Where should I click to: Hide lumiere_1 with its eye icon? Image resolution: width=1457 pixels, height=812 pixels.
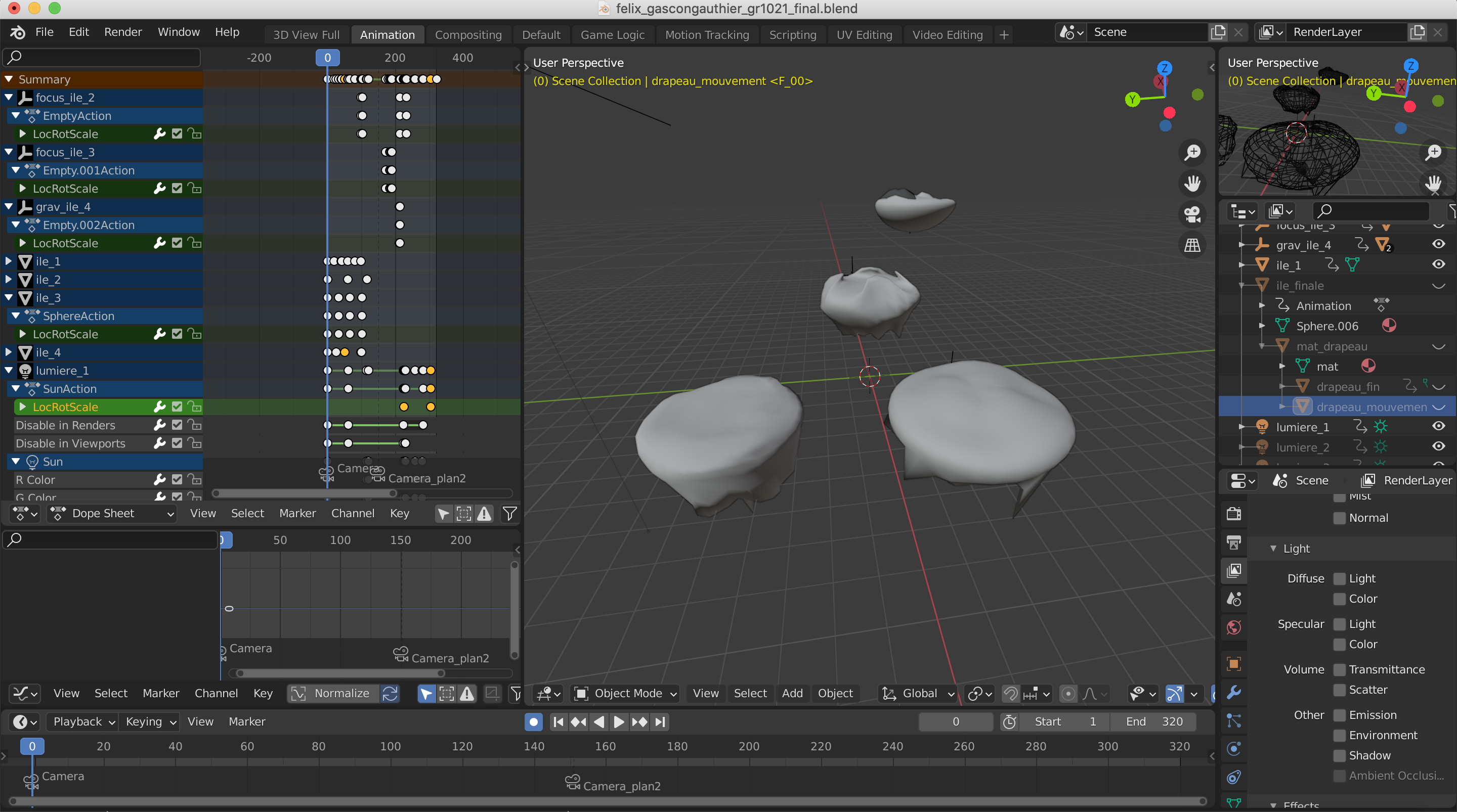coord(1438,426)
